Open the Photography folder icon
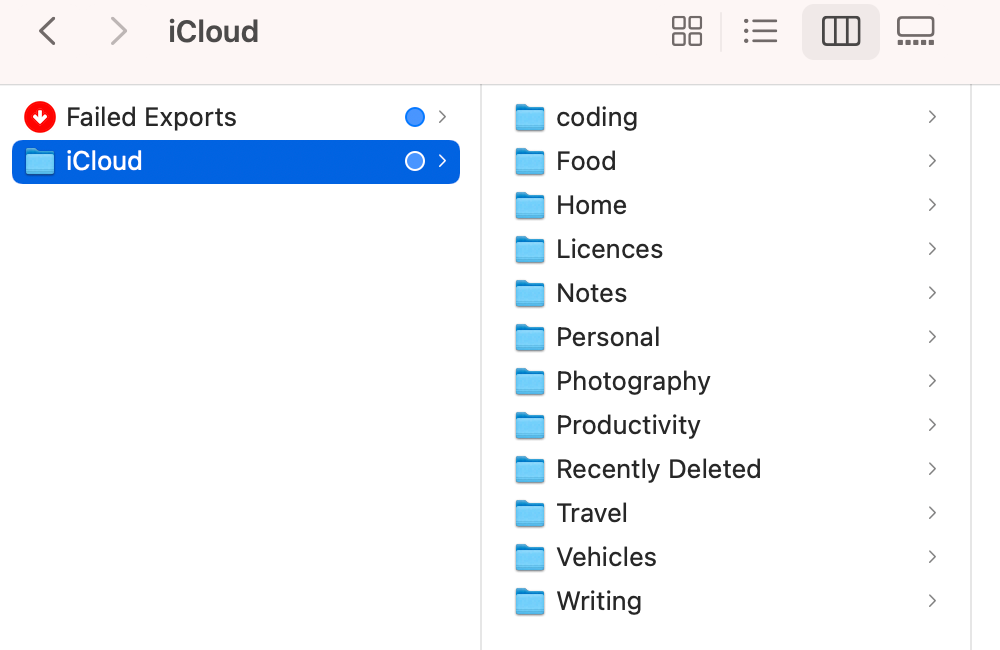This screenshot has width=1000, height=650. (x=529, y=381)
